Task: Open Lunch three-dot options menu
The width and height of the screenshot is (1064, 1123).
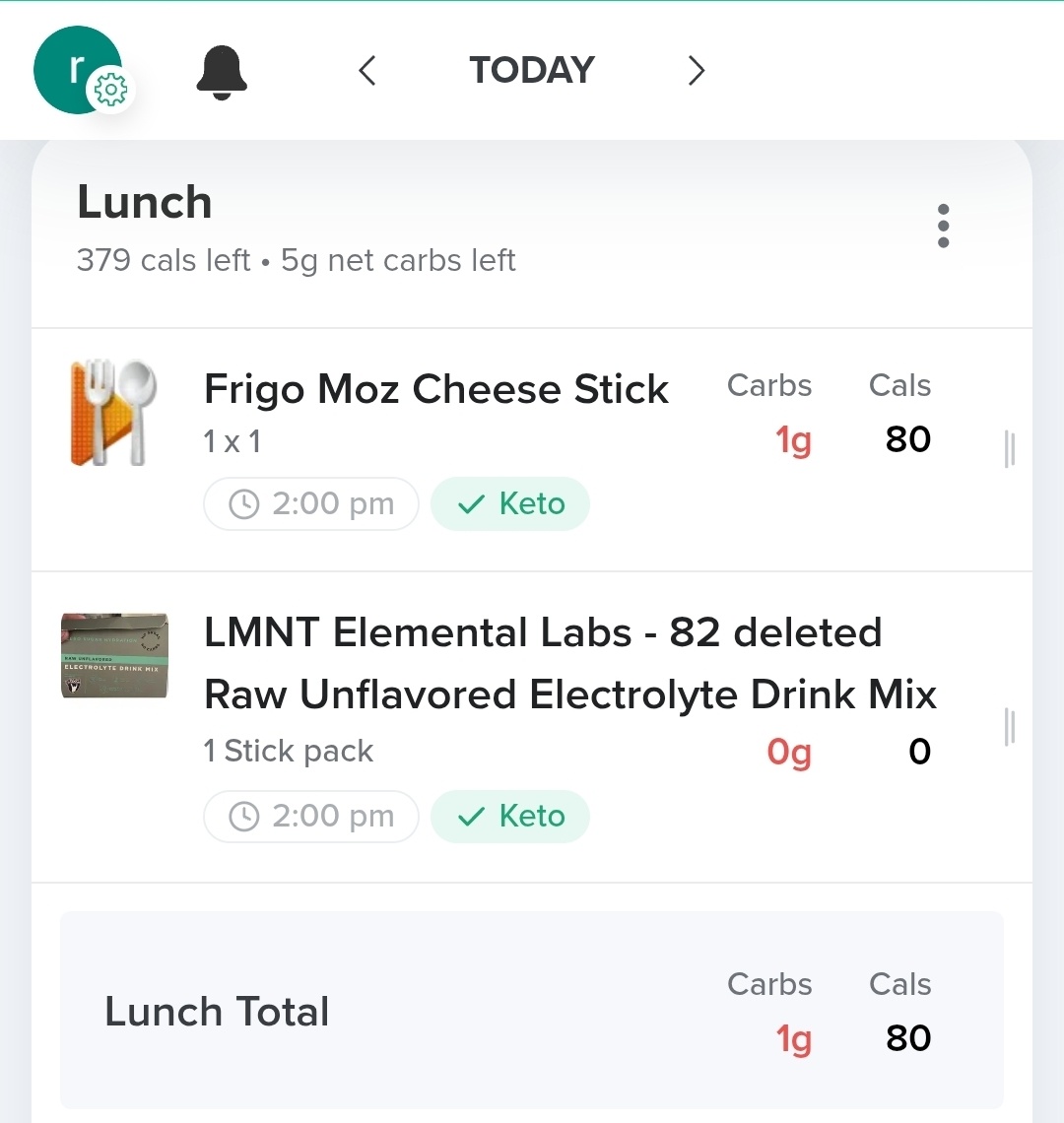Action: (x=943, y=226)
